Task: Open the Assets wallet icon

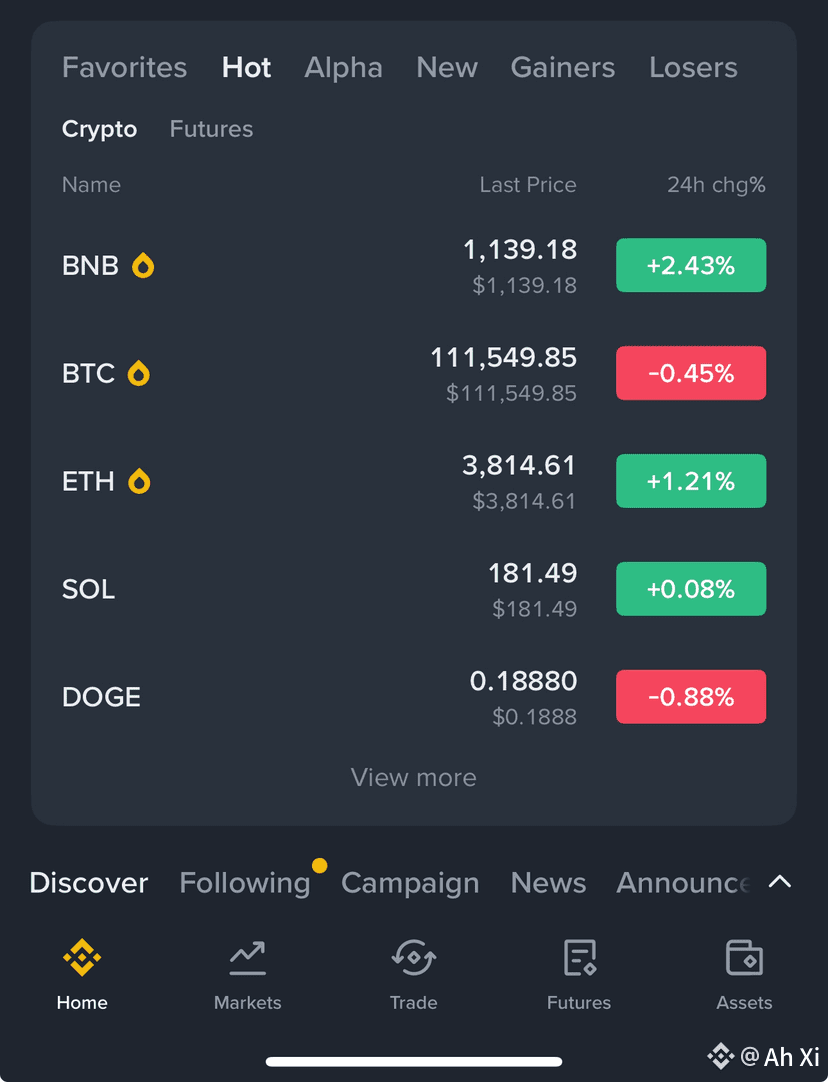Action: point(744,957)
